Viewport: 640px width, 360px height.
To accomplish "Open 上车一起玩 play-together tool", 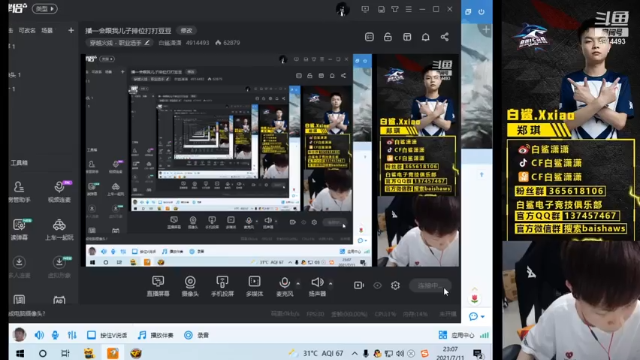I will pos(59,229).
